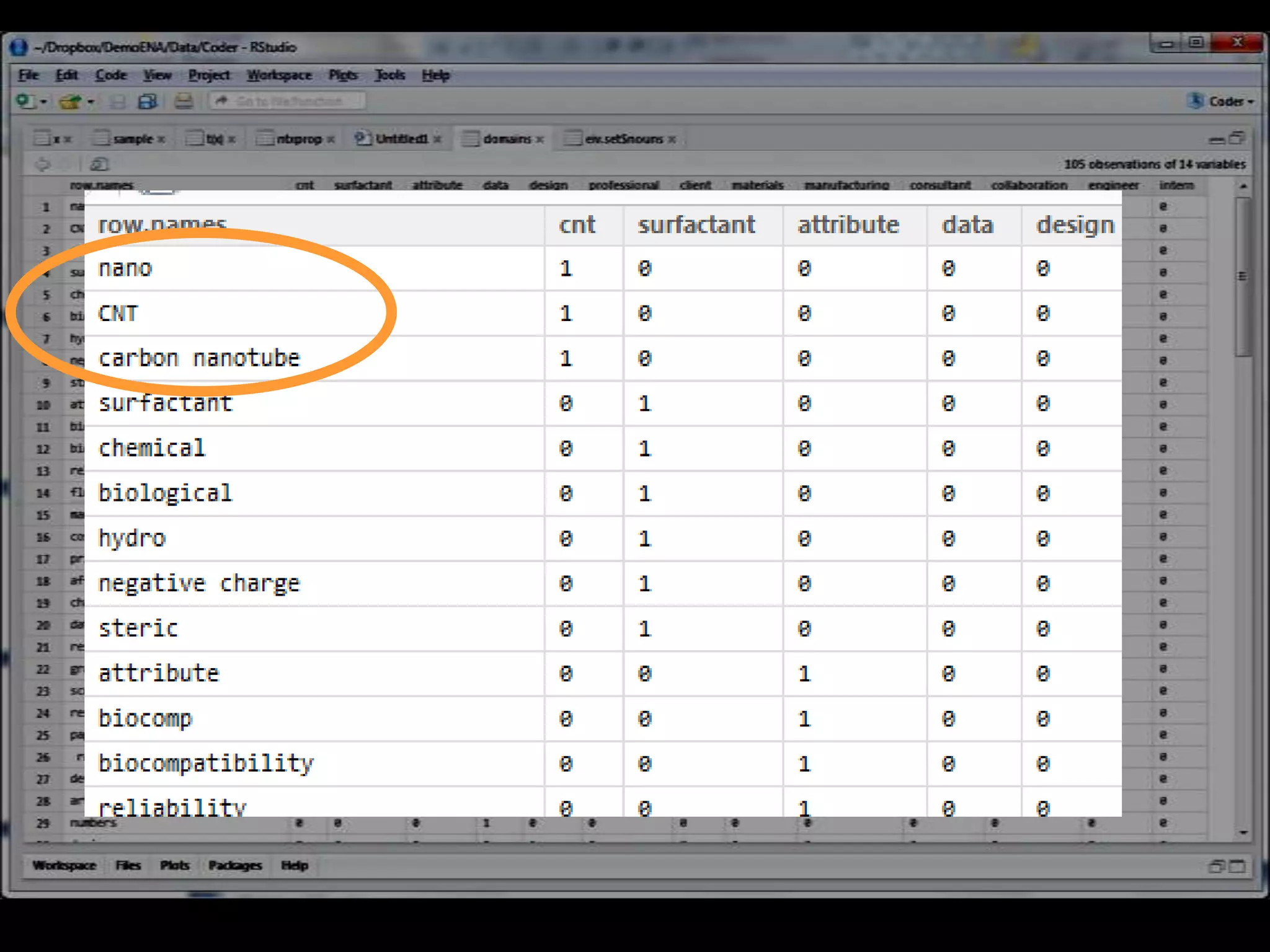1270x952 pixels.
Task: Expand the Open File recent dropdown
Action: click(91, 102)
